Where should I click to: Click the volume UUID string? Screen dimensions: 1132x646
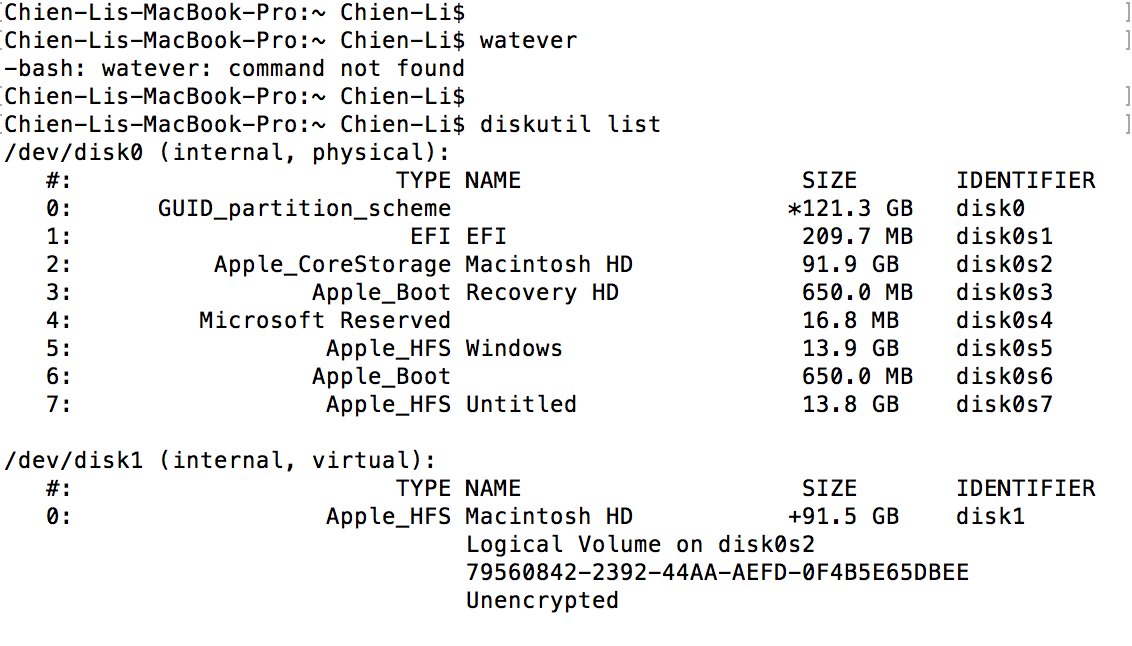(717, 573)
